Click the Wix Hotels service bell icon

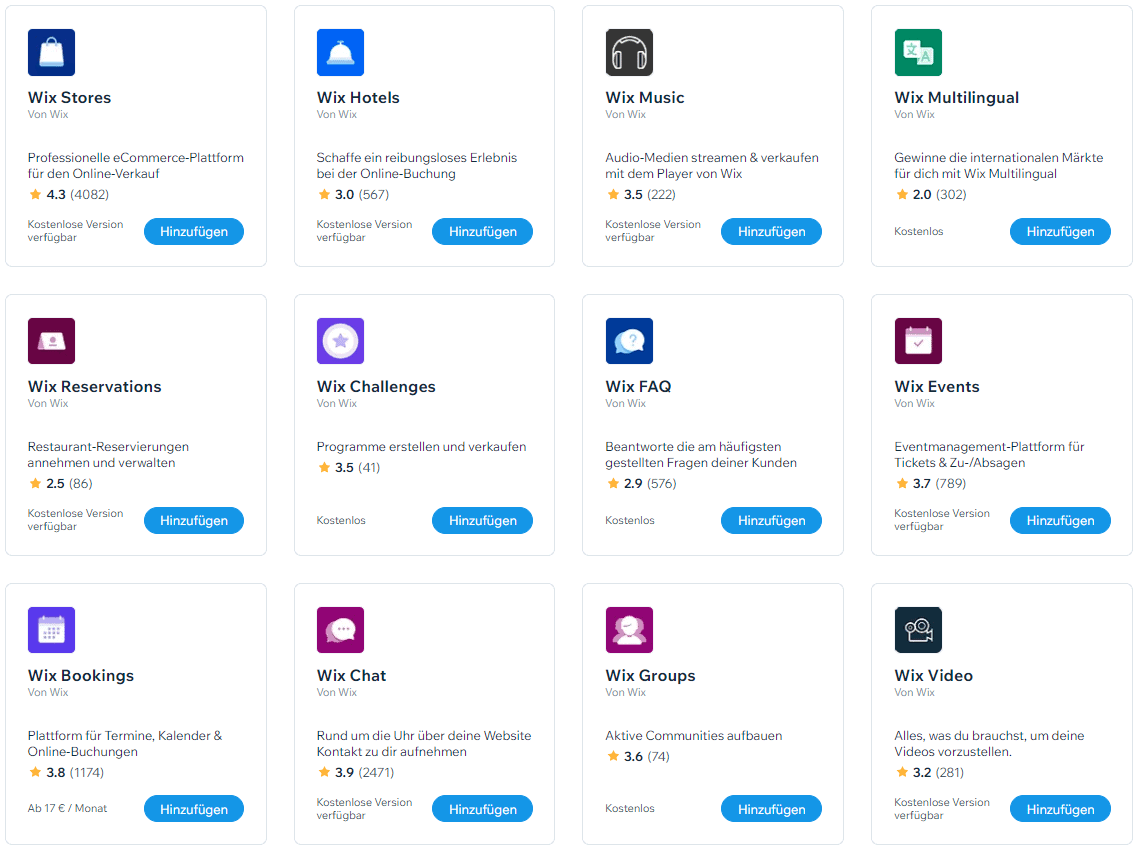tap(340, 52)
